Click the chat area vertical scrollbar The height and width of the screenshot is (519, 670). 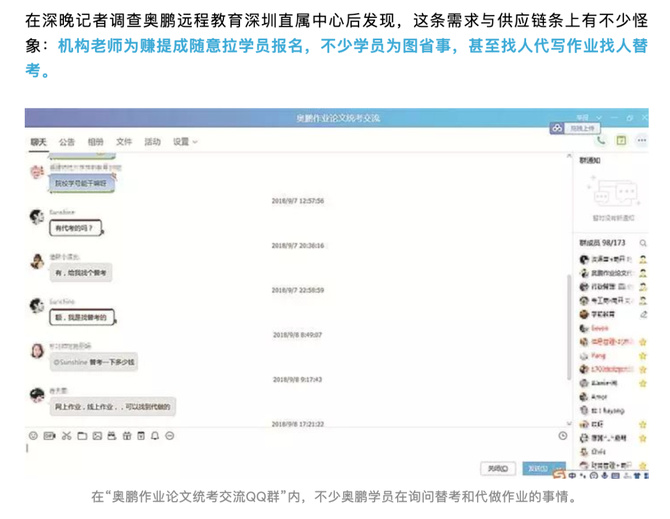click(x=569, y=327)
